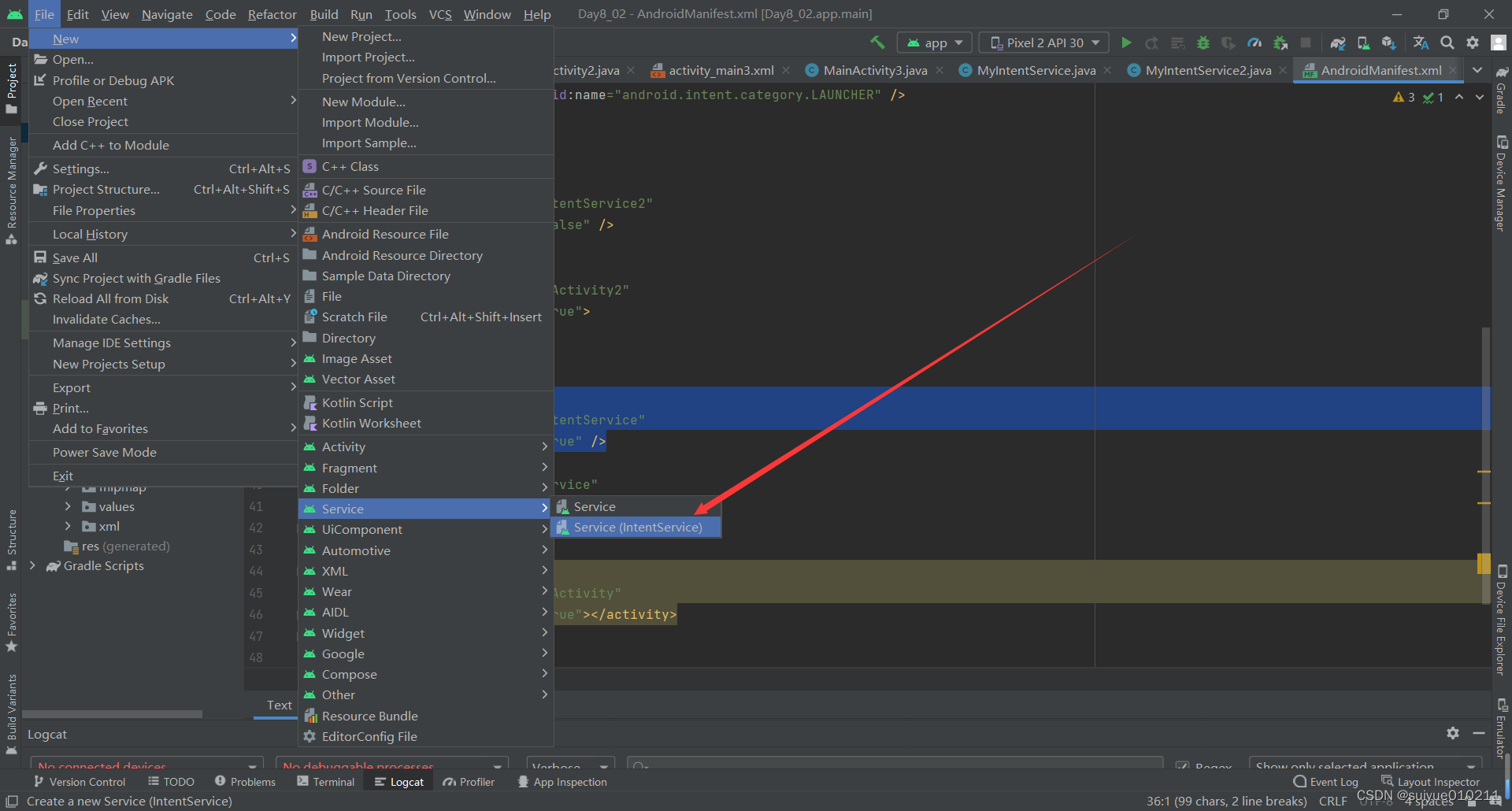Debug the app using the bug icon
1512x811 pixels.
(1203, 42)
